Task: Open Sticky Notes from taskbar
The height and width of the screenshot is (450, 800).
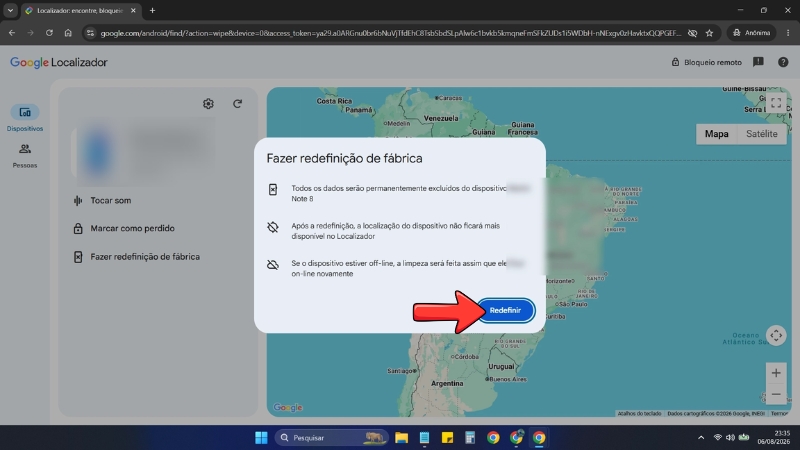Action: pos(447,438)
